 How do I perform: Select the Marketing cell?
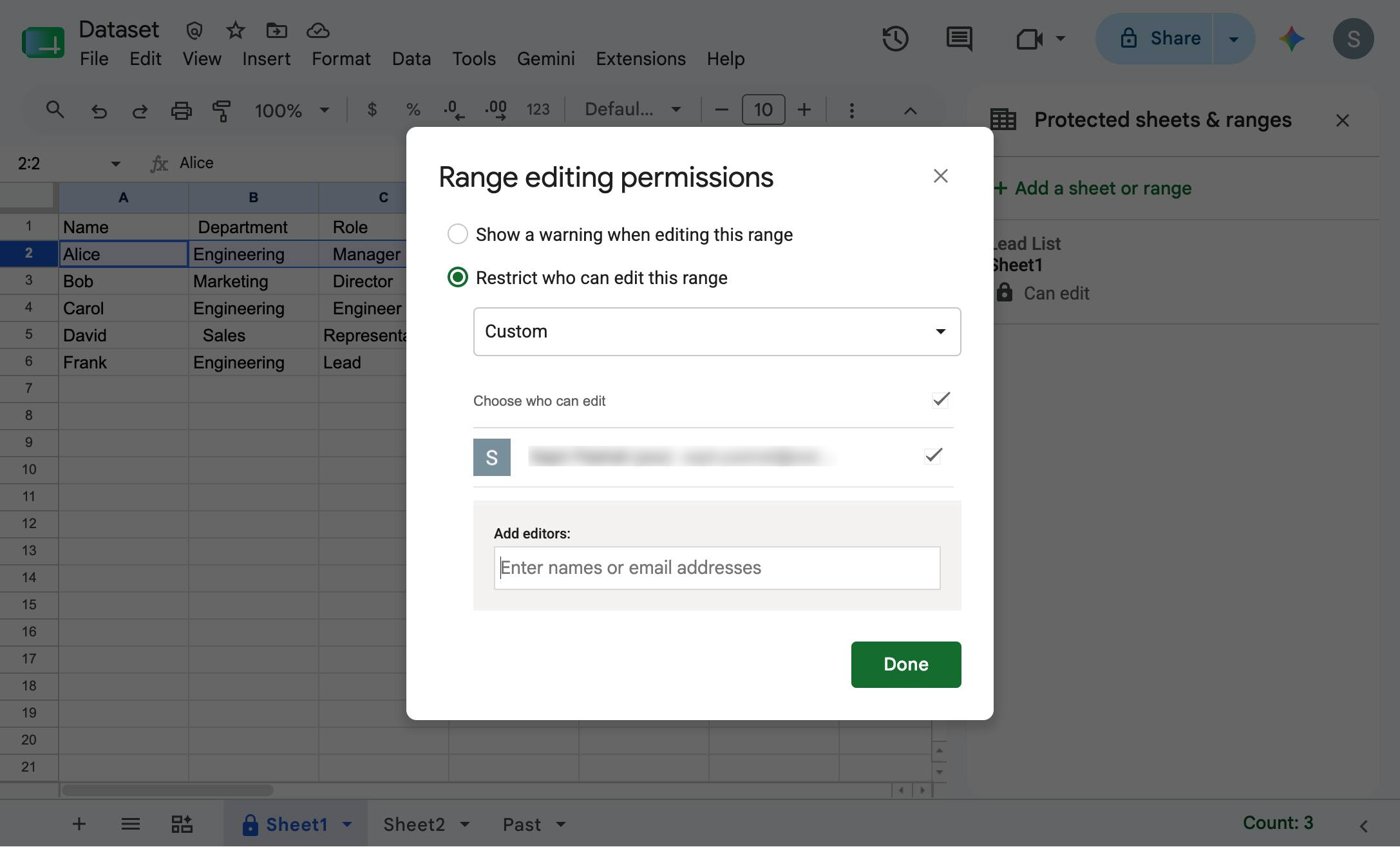(x=253, y=281)
